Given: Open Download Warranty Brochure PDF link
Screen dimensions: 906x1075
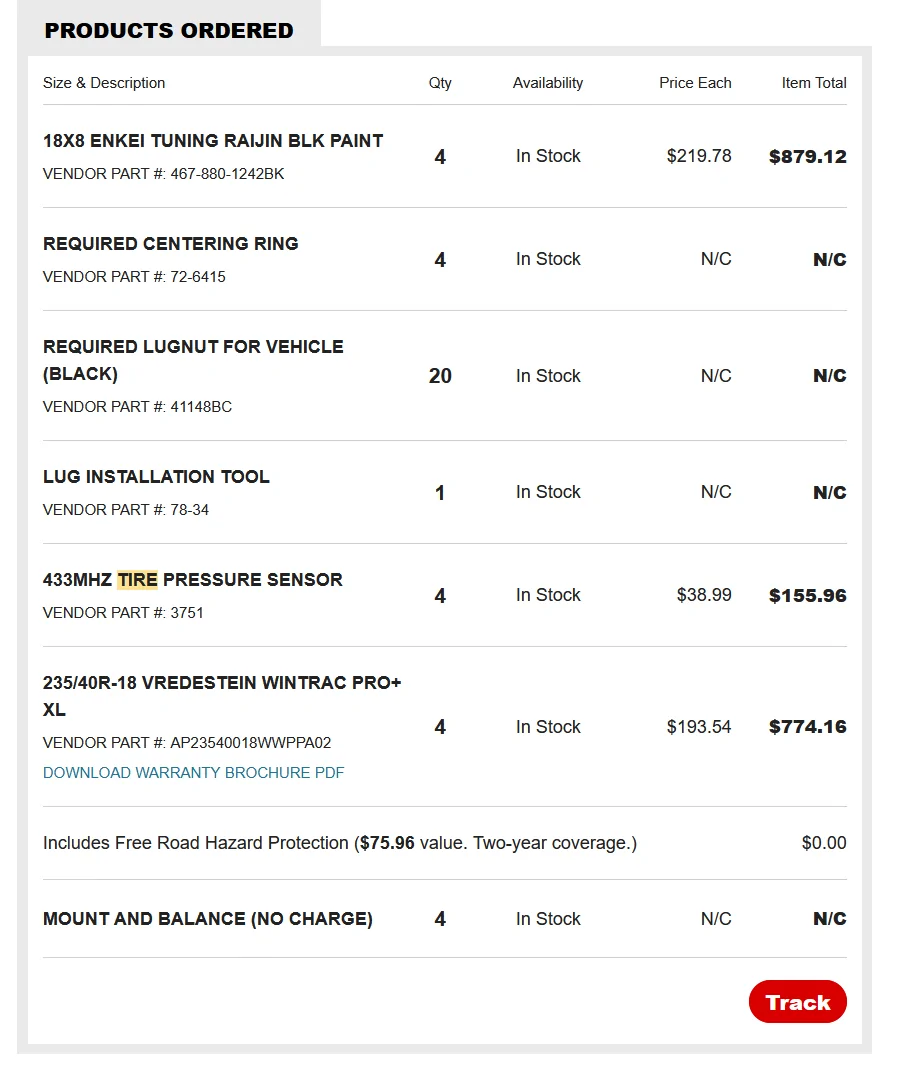Looking at the screenshot, I should click(193, 773).
